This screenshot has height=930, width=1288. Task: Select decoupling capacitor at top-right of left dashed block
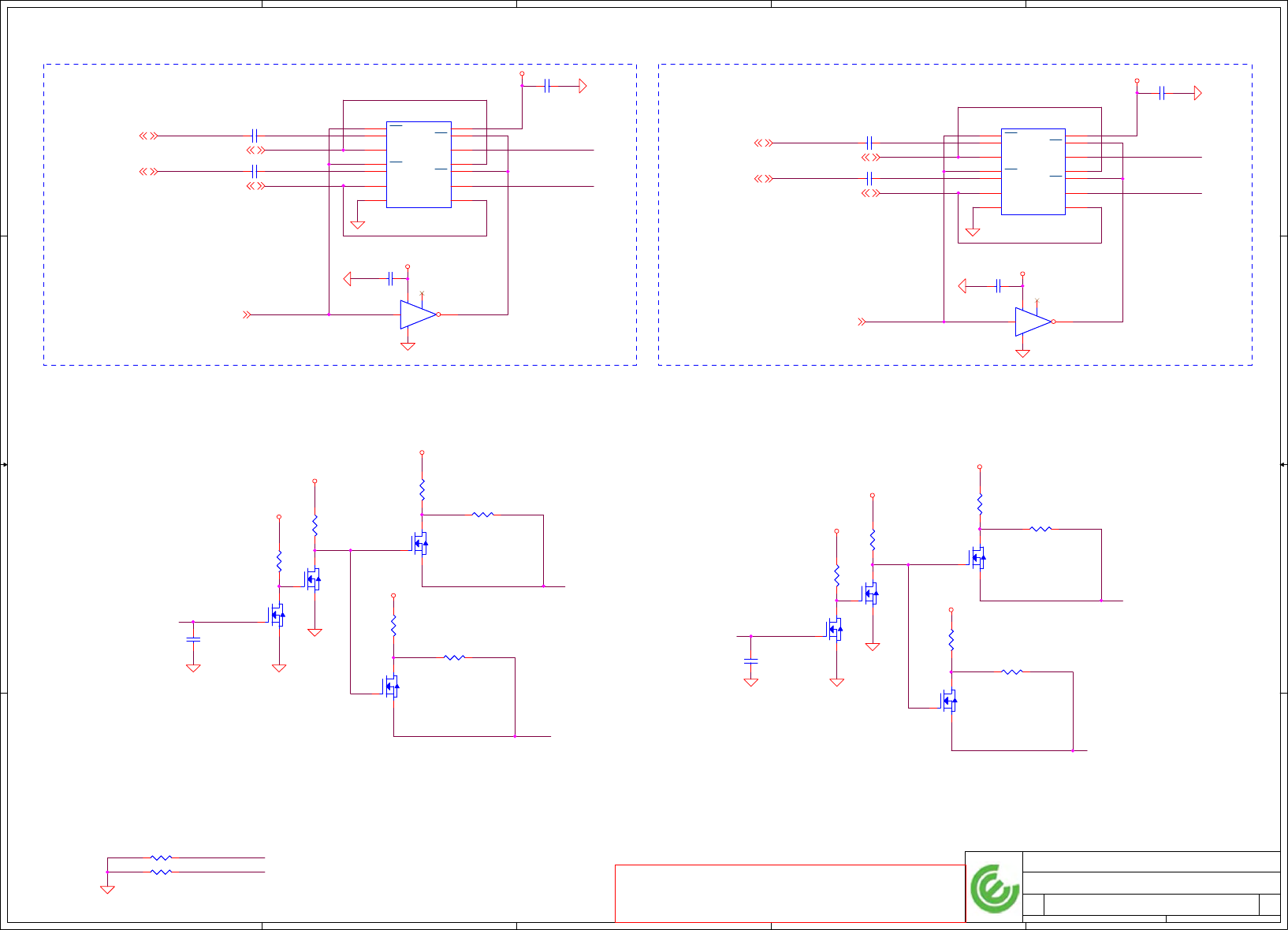[547, 86]
